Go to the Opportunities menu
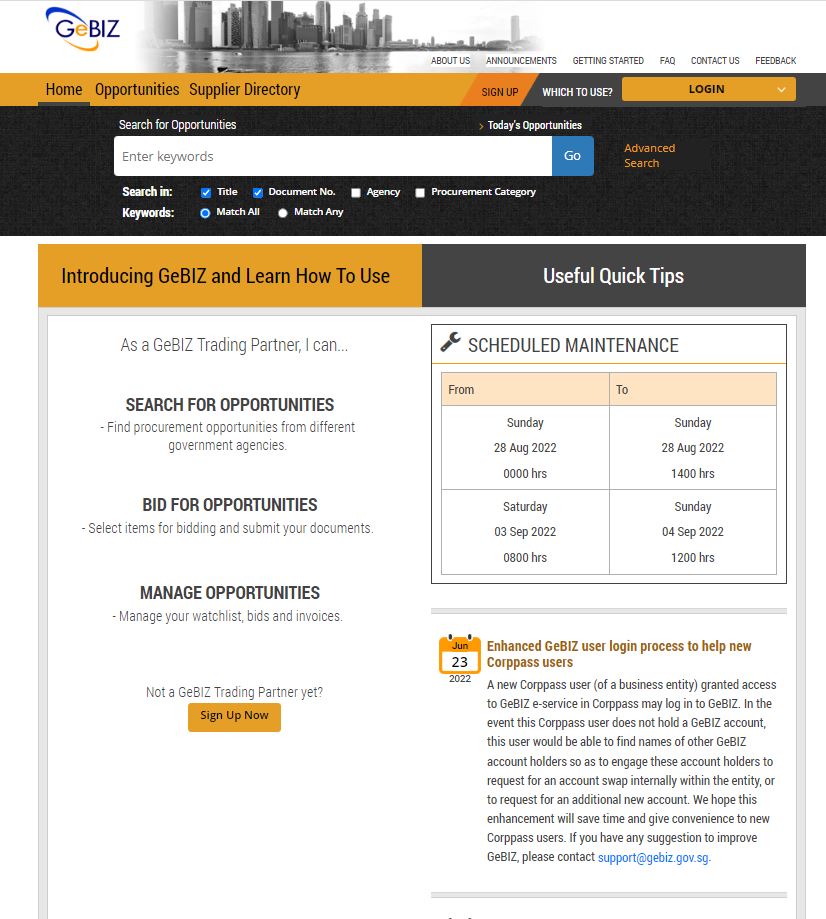Screen dimensions: 826x919 point(137,90)
